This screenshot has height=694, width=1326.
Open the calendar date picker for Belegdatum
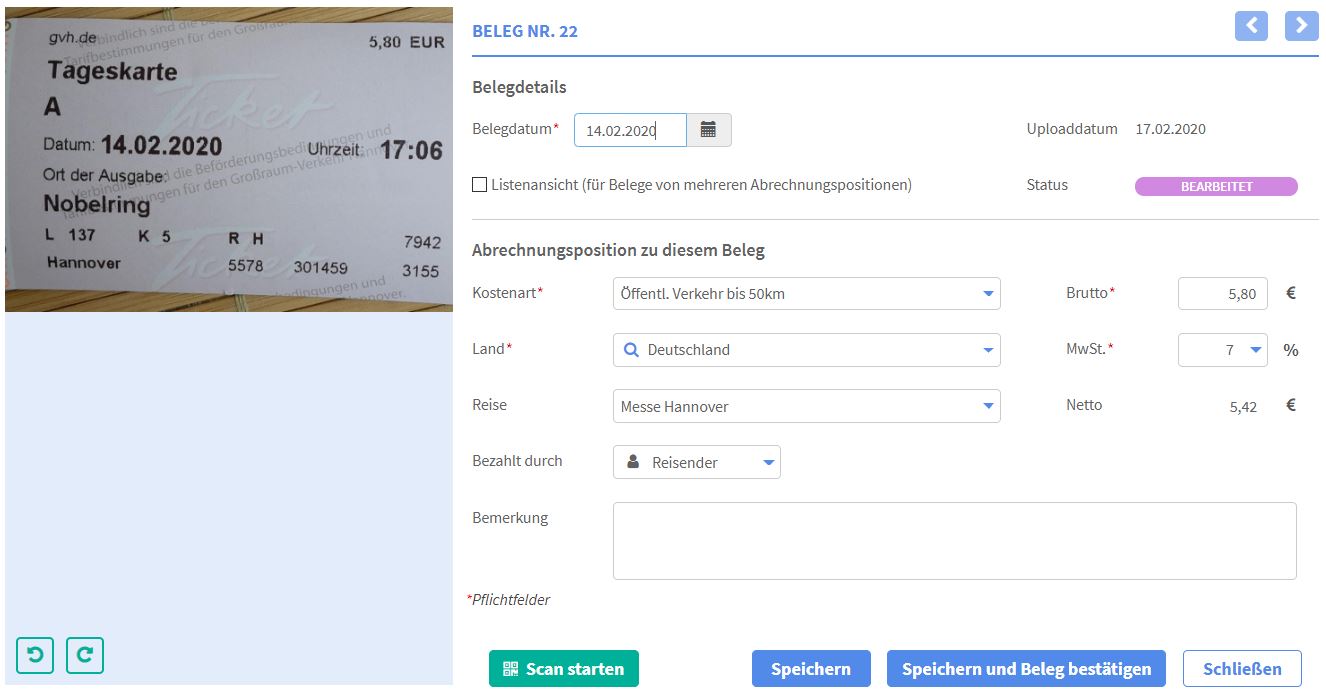point(708,130)
